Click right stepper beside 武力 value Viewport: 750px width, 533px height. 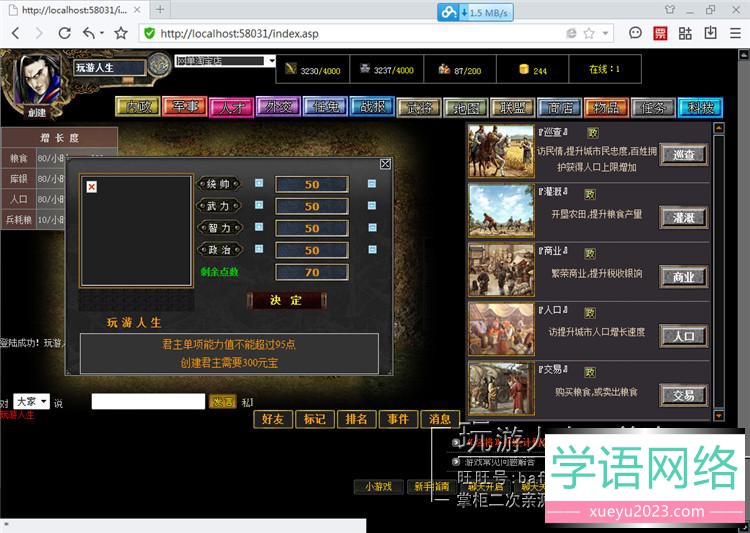pos(371,206)
